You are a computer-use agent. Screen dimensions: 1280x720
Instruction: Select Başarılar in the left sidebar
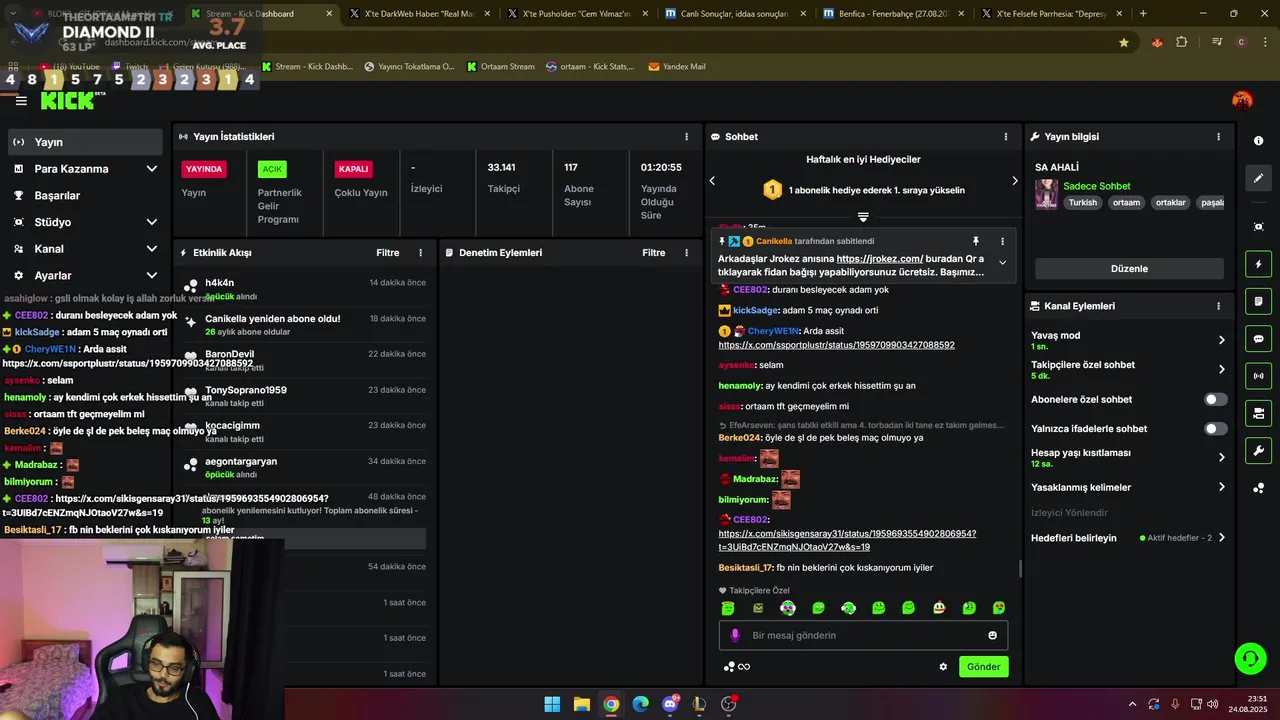(85, 195)
